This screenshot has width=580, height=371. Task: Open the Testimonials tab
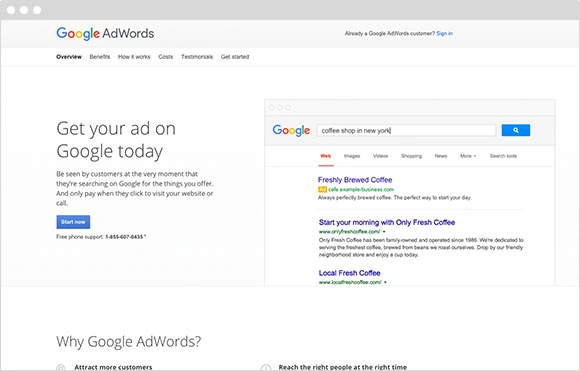click(x=197, y=57)
